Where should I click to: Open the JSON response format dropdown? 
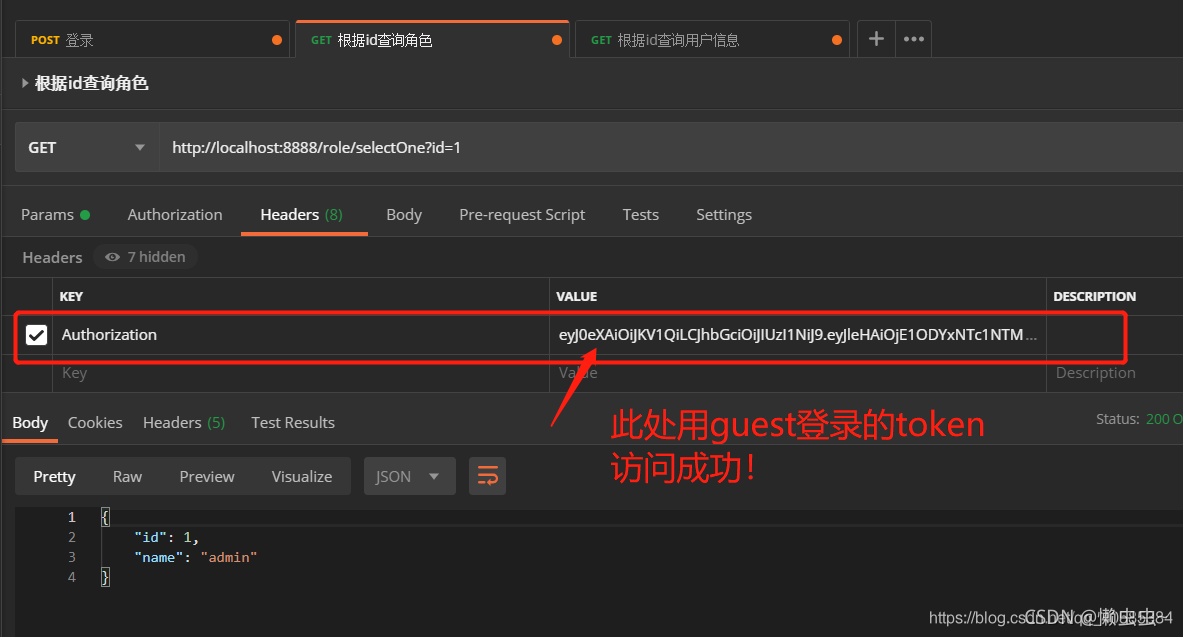click(x=409, y=476)
